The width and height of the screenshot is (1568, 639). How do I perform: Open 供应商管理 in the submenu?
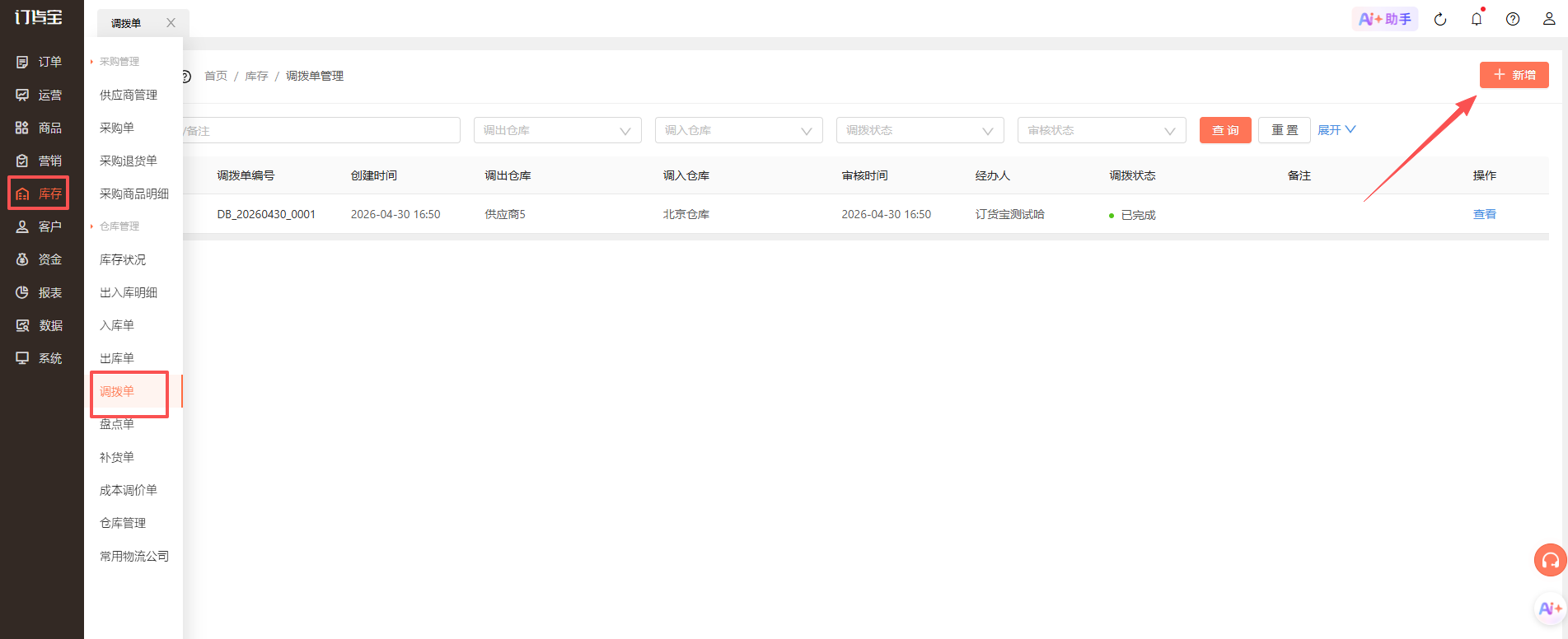coord(129,95)
